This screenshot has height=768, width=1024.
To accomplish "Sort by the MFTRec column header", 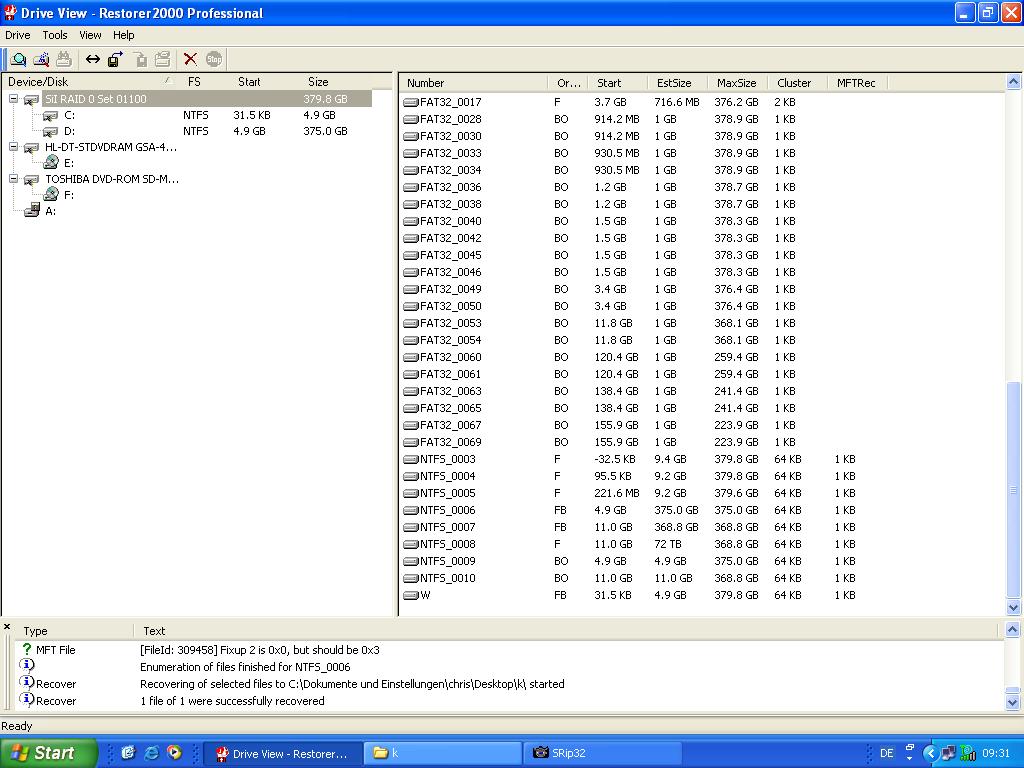I will [858, 83].
